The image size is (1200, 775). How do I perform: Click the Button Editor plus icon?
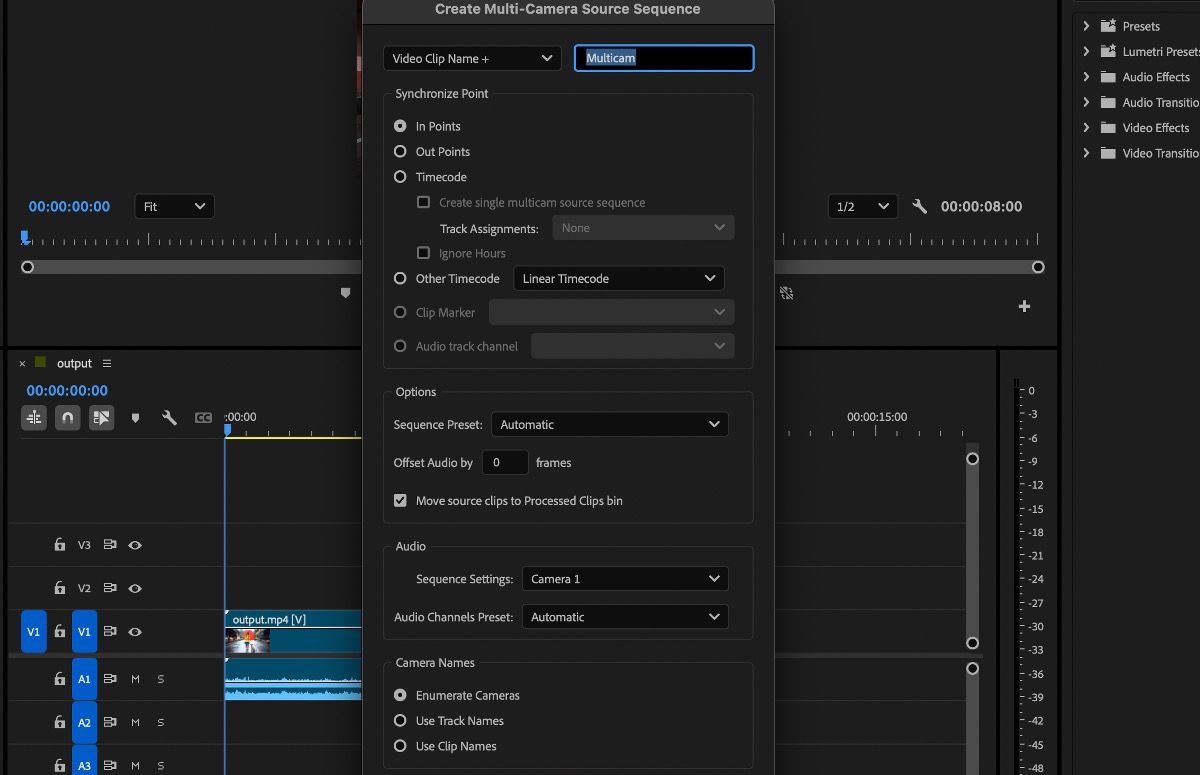(x=1024, y=306)
